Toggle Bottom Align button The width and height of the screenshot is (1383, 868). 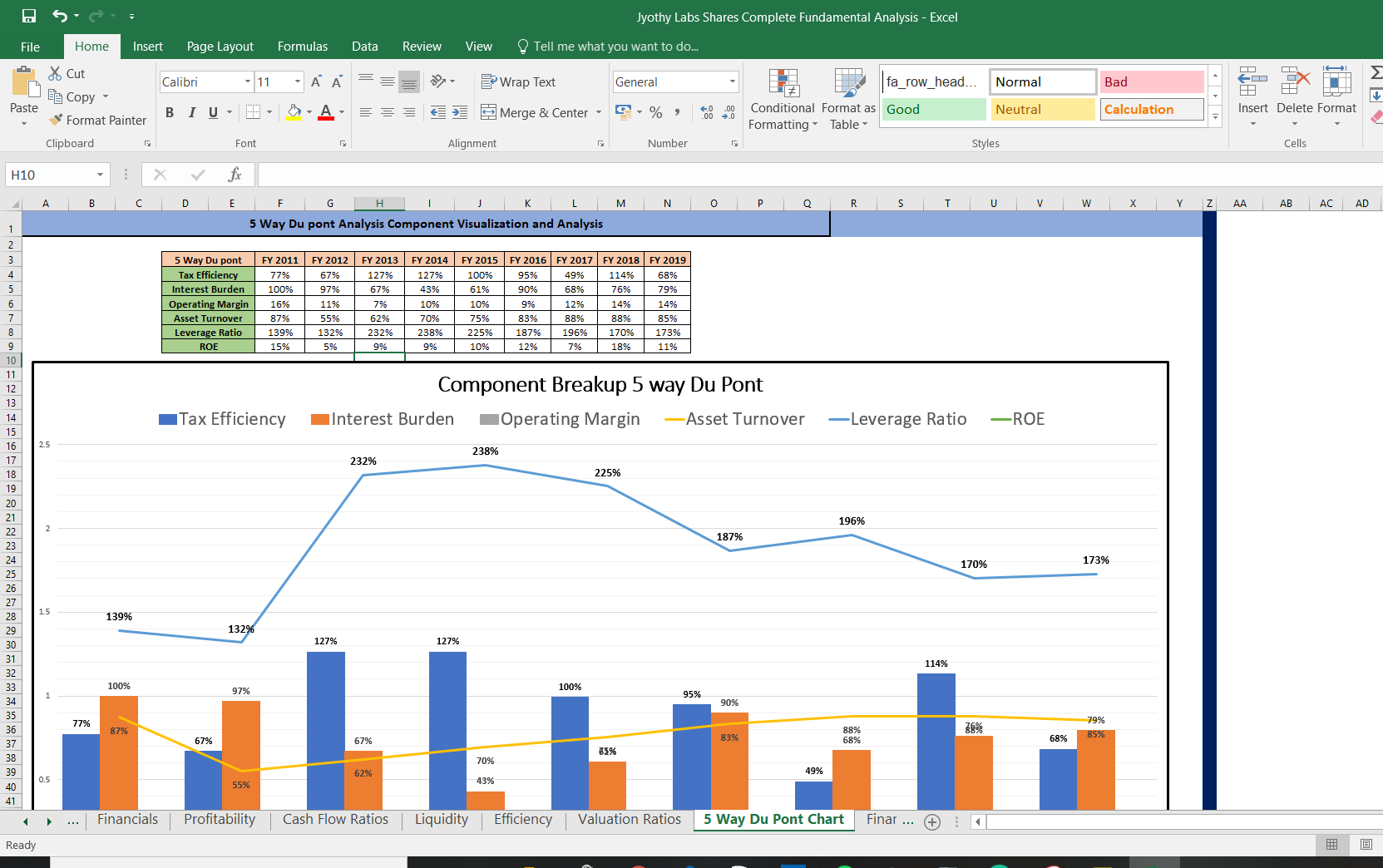409,81
